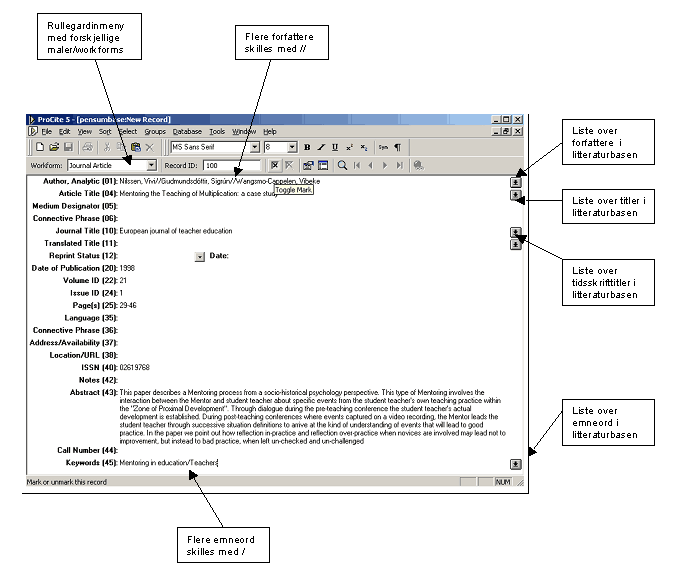This screenshot has width=674, height=566.
Task: Open the Help menu
Action: pyautogui.click(x=270, y=132)
